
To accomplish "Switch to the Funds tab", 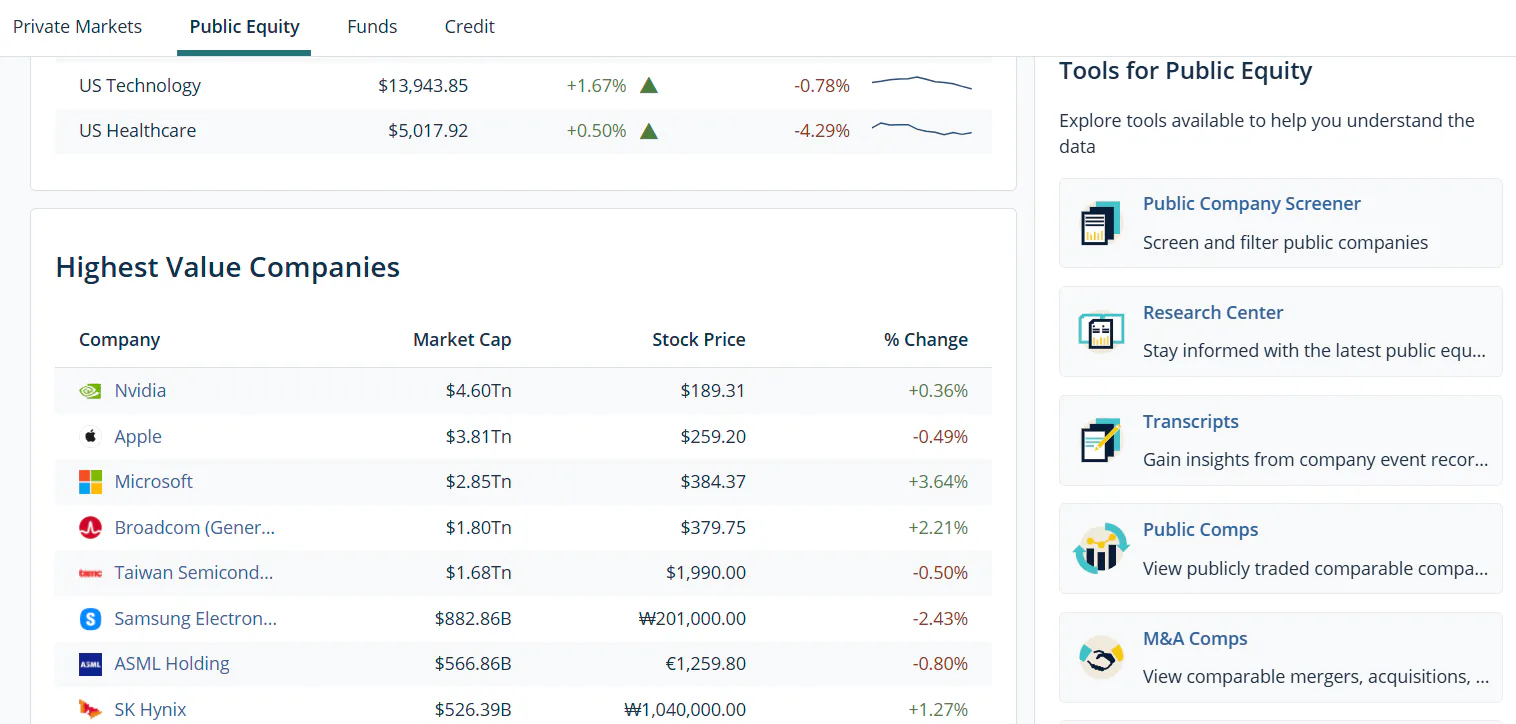I will click(x=372, y=27).
